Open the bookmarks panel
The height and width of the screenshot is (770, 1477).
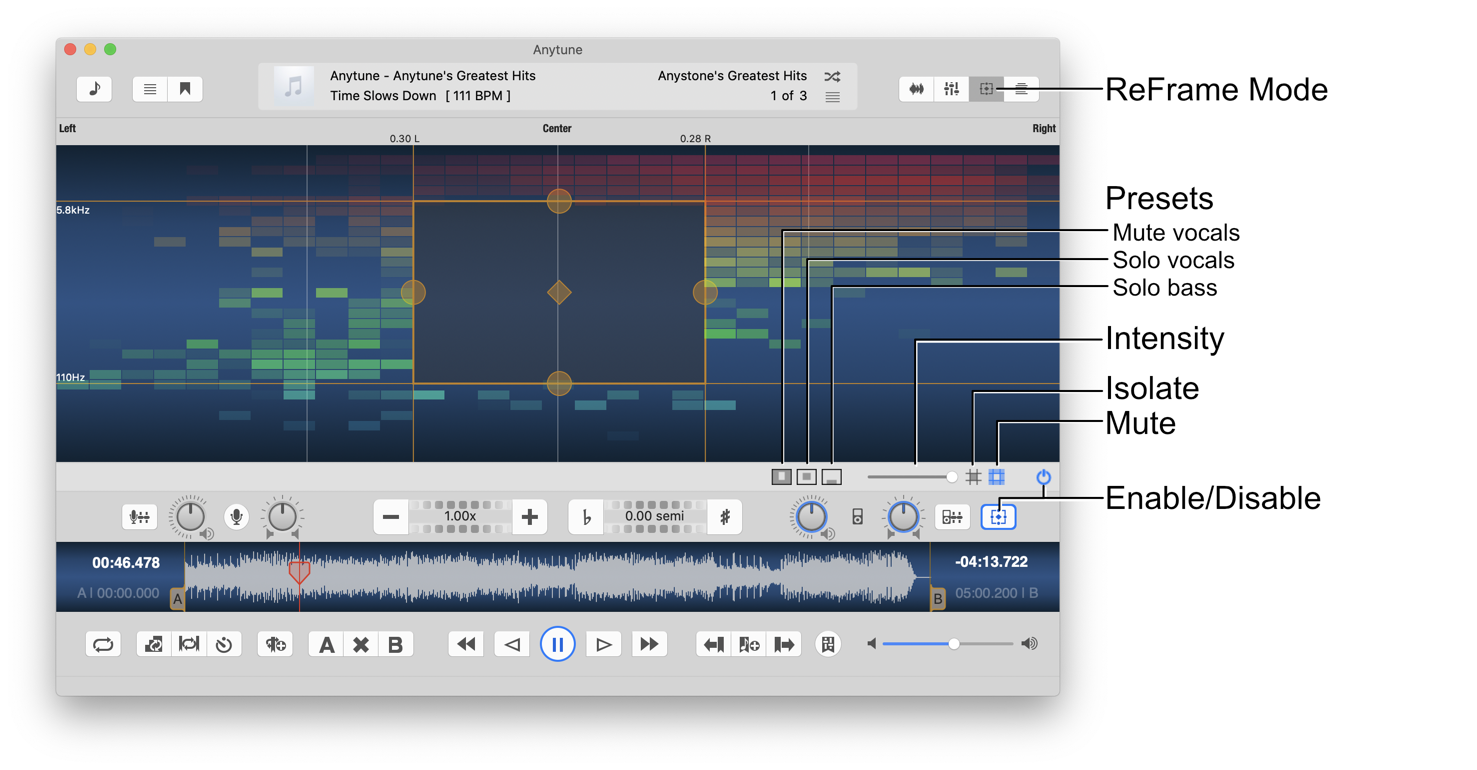point(185,89)
